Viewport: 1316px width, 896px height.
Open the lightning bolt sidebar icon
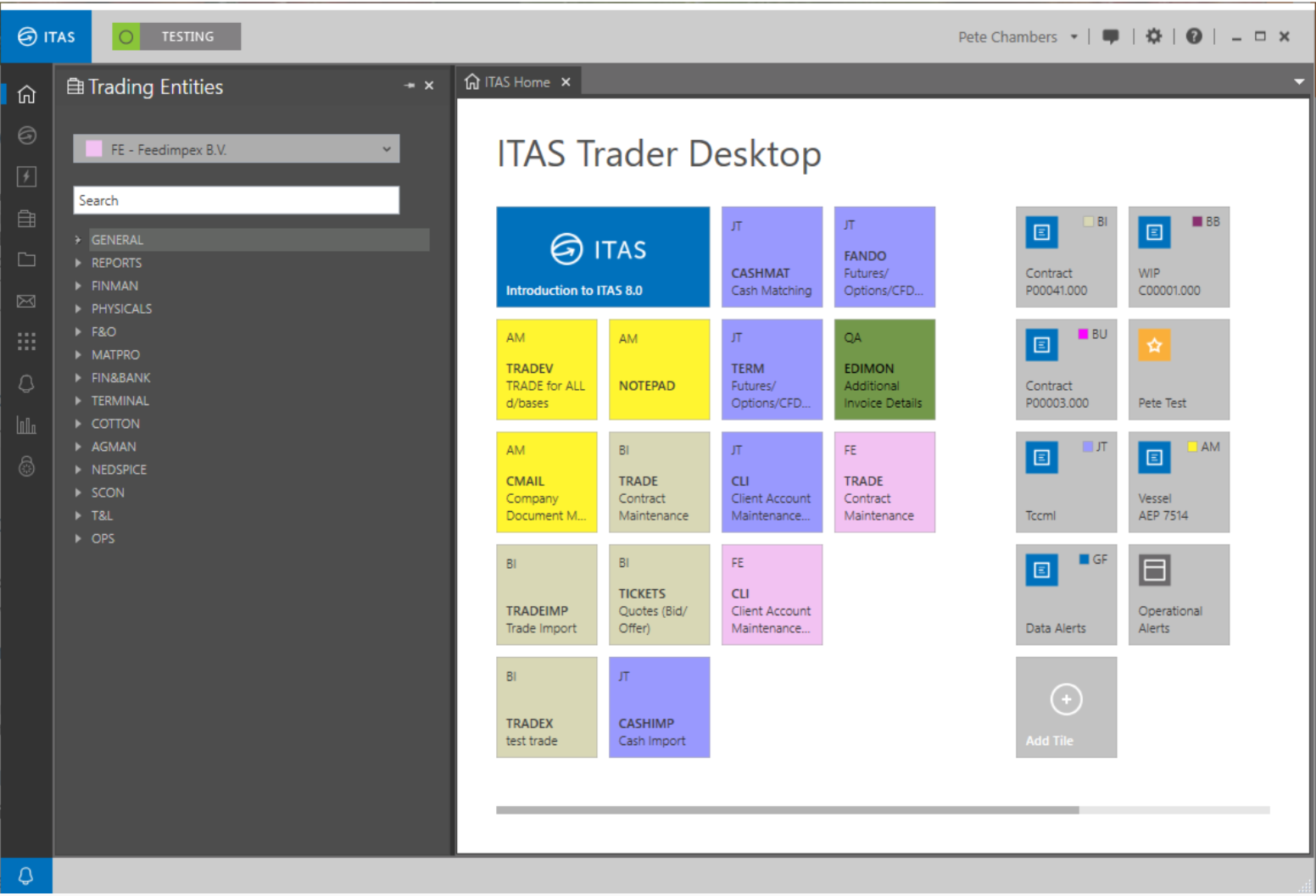[x=26, y=176]
